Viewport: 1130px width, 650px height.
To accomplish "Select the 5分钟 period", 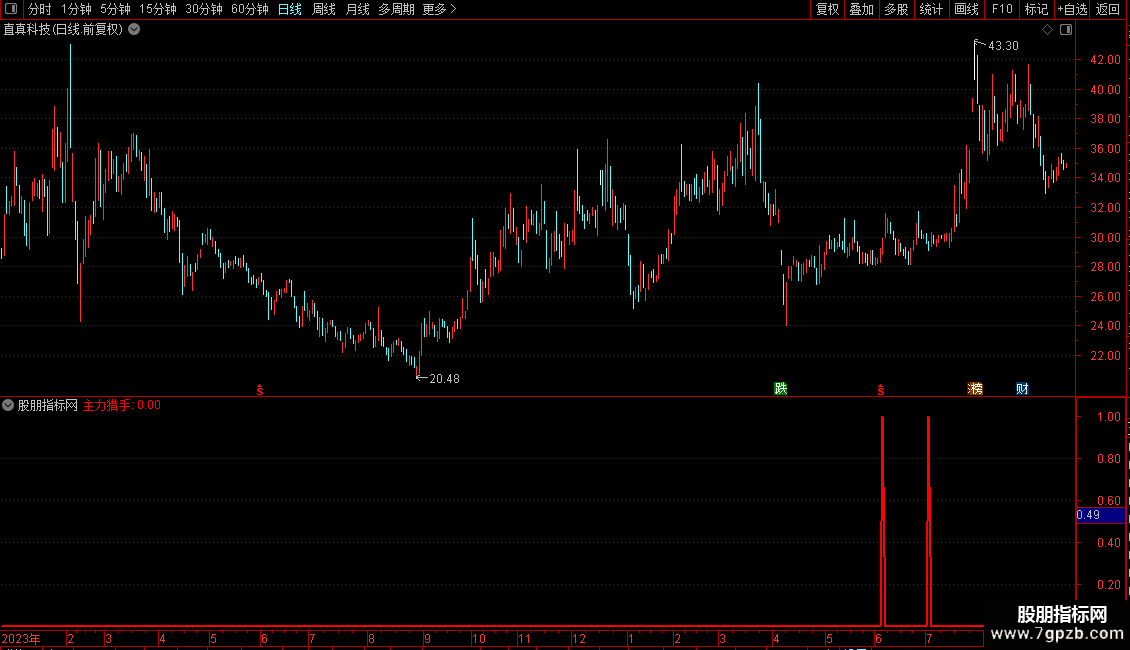I will point(115,9).
